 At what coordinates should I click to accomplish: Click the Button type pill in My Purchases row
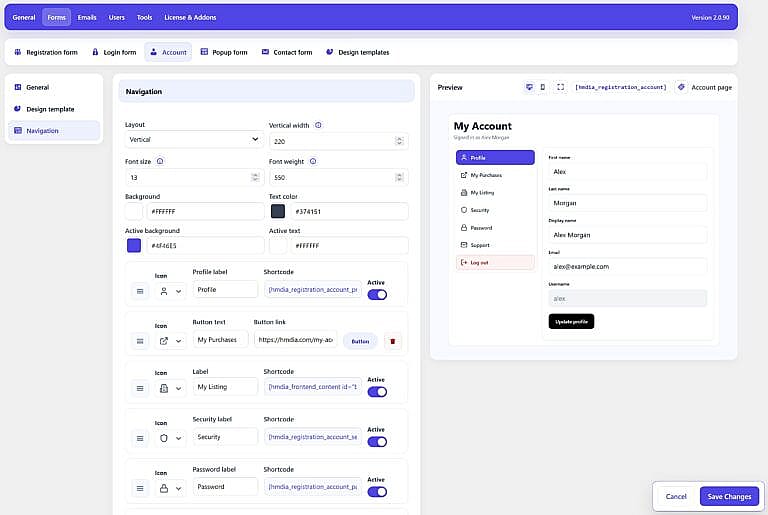360,341
